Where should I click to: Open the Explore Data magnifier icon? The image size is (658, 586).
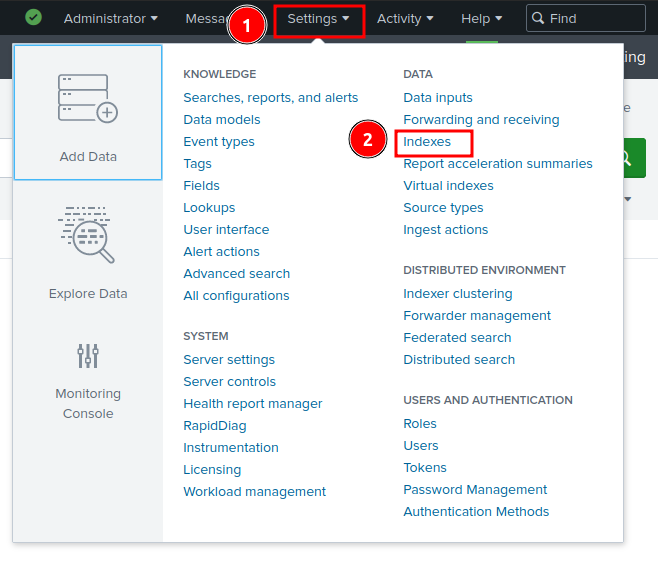[x=88, y=236]
